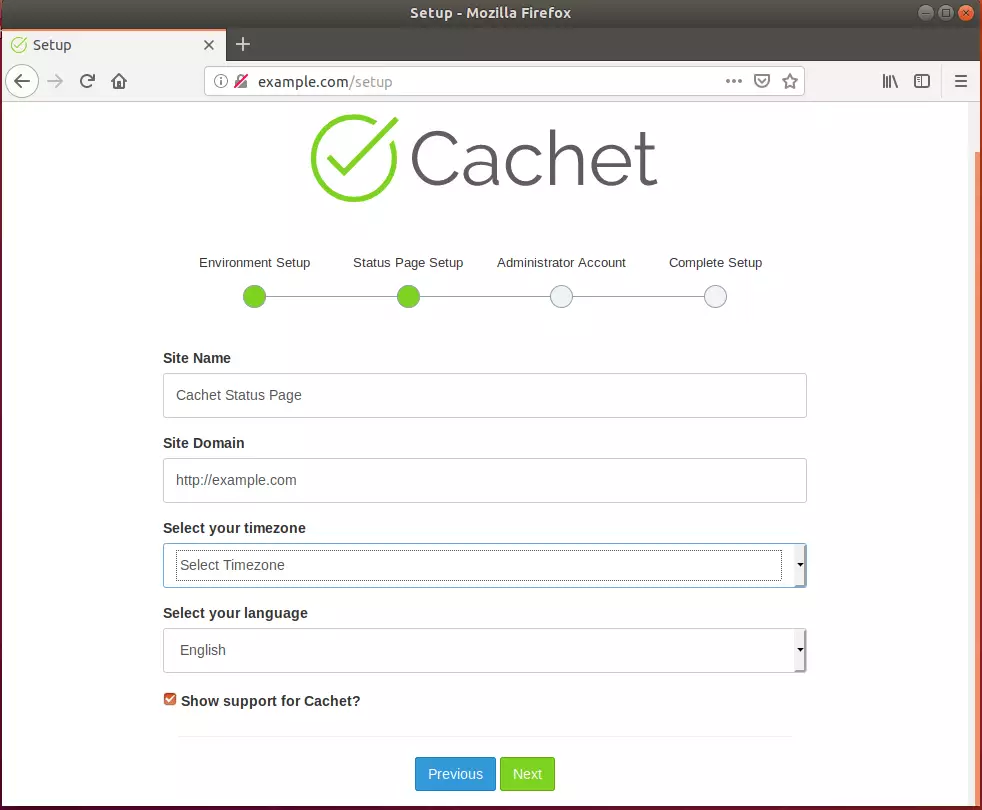
Task: Bookmark this page with the star icon
Action: tap(790, 81)
